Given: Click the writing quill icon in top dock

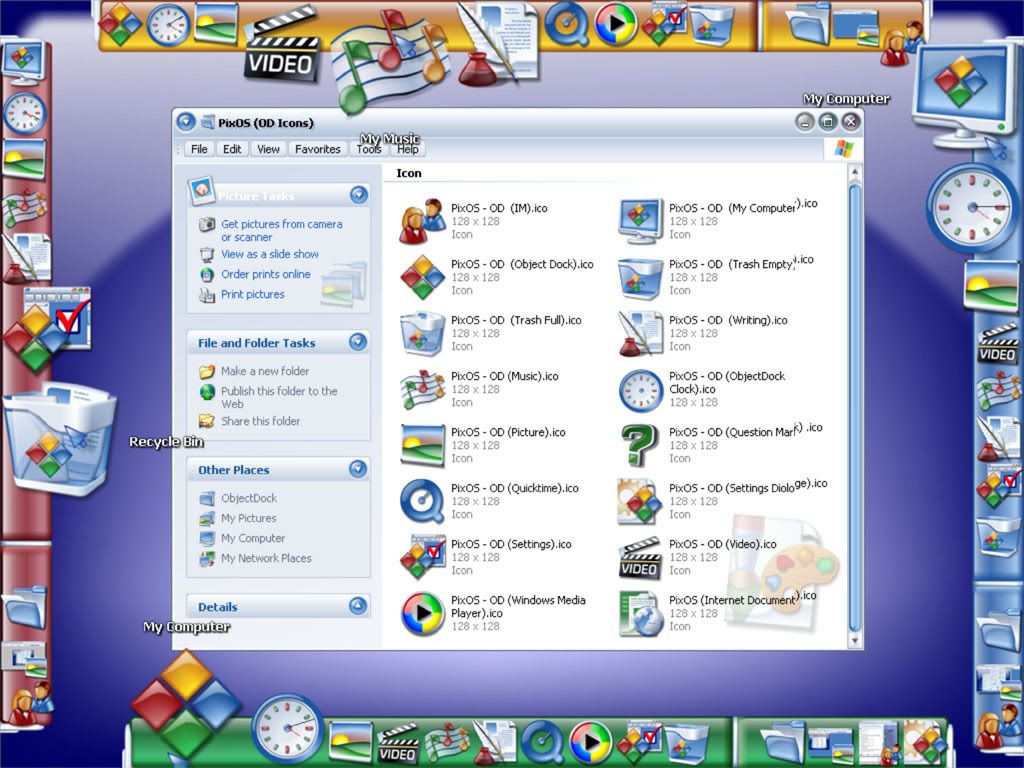Looking at the screenshot, I should pyautogui.click(x=499, y=44).
